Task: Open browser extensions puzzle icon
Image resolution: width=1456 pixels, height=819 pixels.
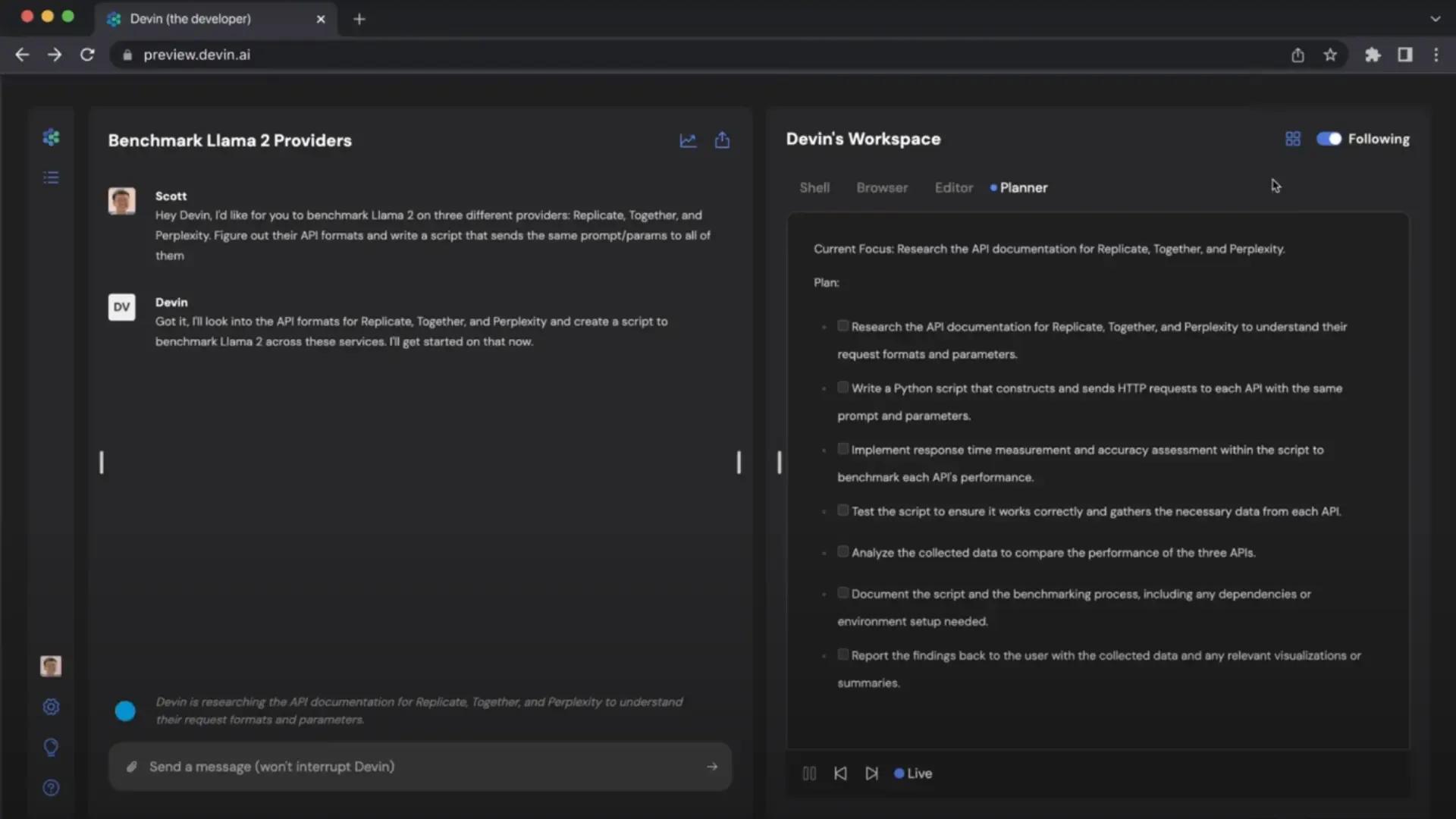Action: click(x=1373, y=55)
